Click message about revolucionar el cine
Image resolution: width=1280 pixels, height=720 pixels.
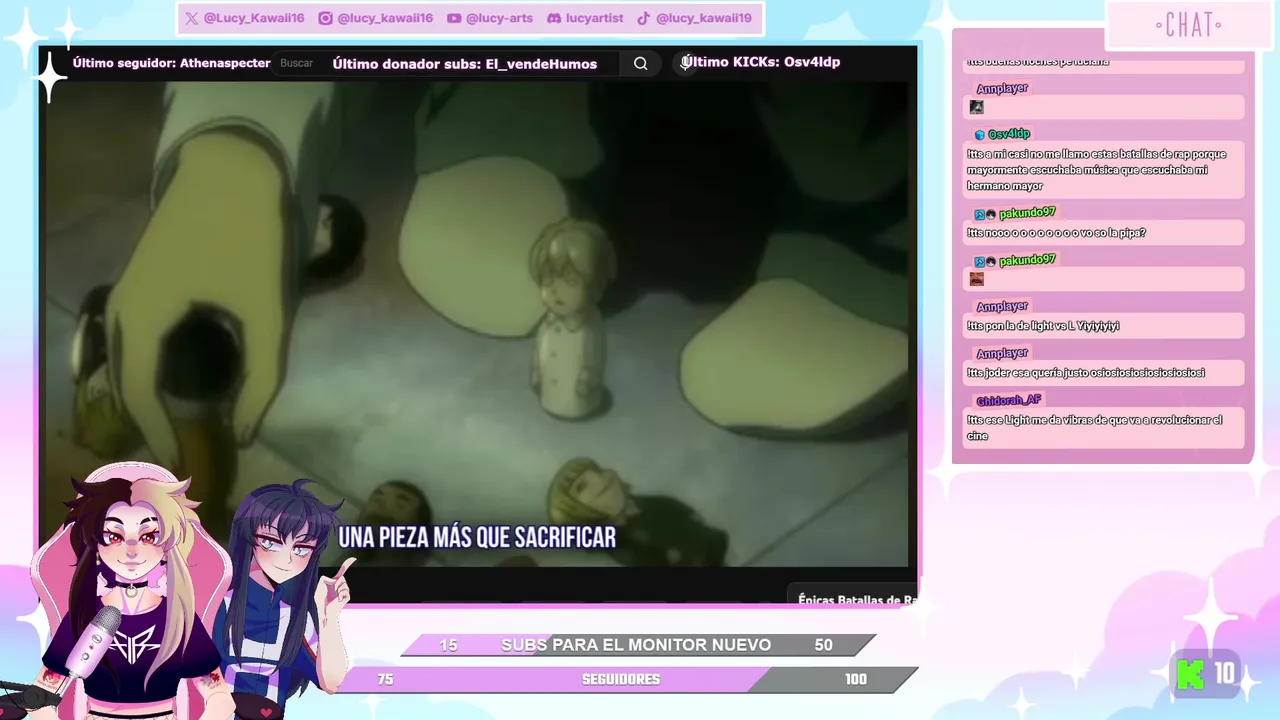pyautogui.click(x=1104, y=428)
